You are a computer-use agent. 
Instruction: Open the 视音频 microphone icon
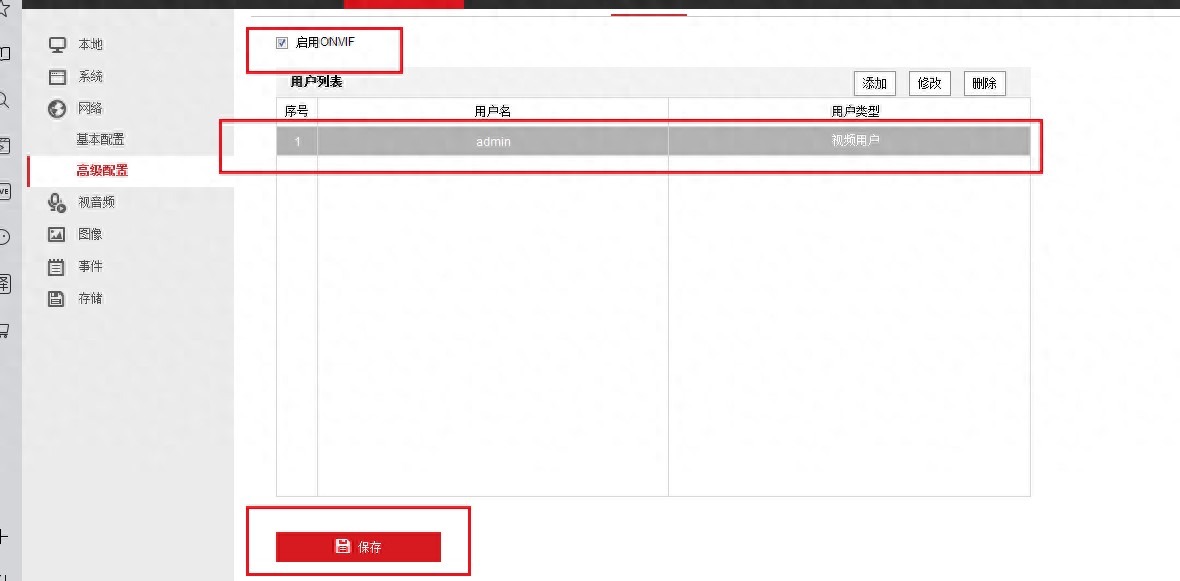pos(57,202)
